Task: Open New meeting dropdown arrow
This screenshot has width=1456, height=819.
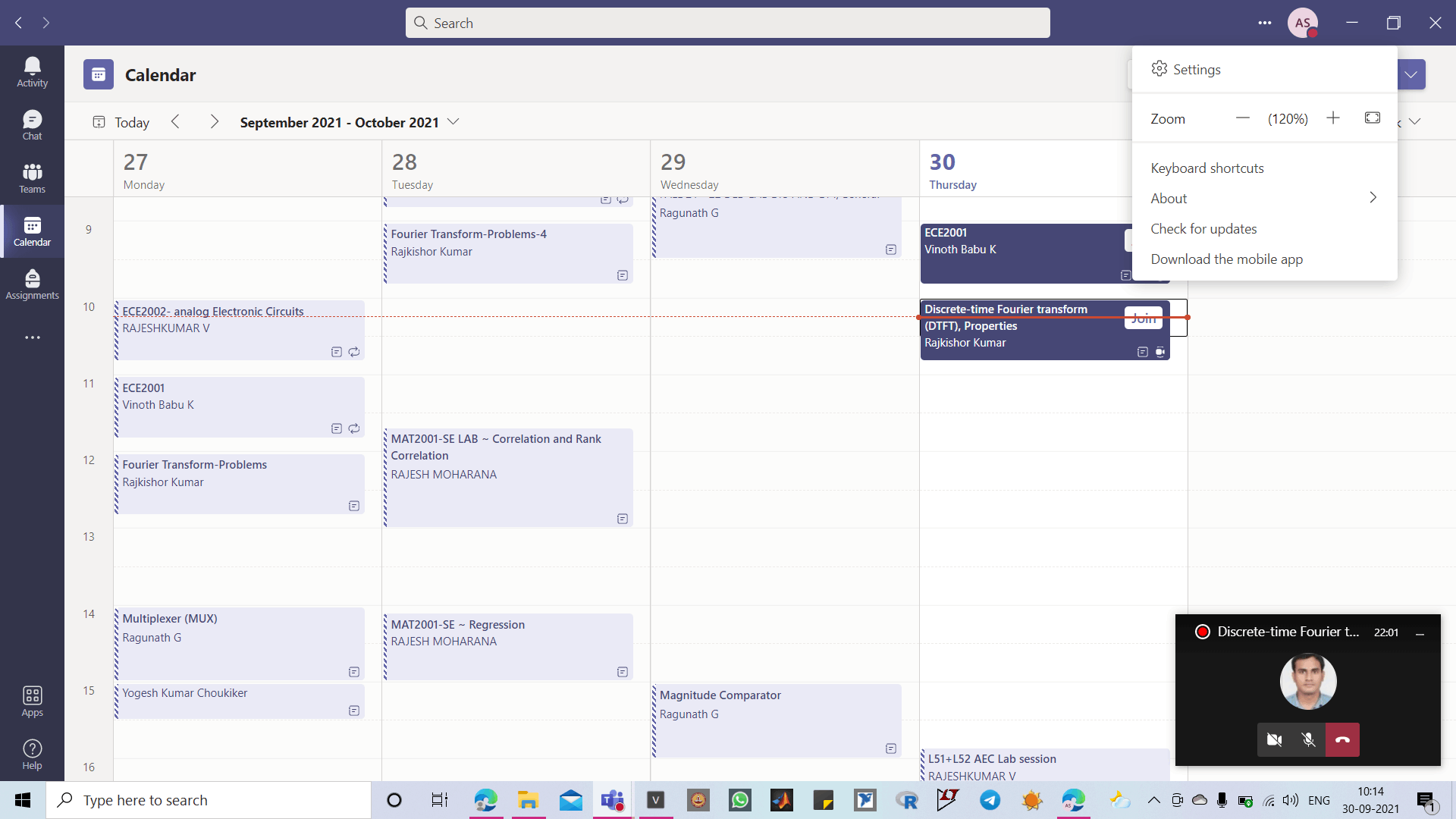Action: click(x=1410, y=74)
